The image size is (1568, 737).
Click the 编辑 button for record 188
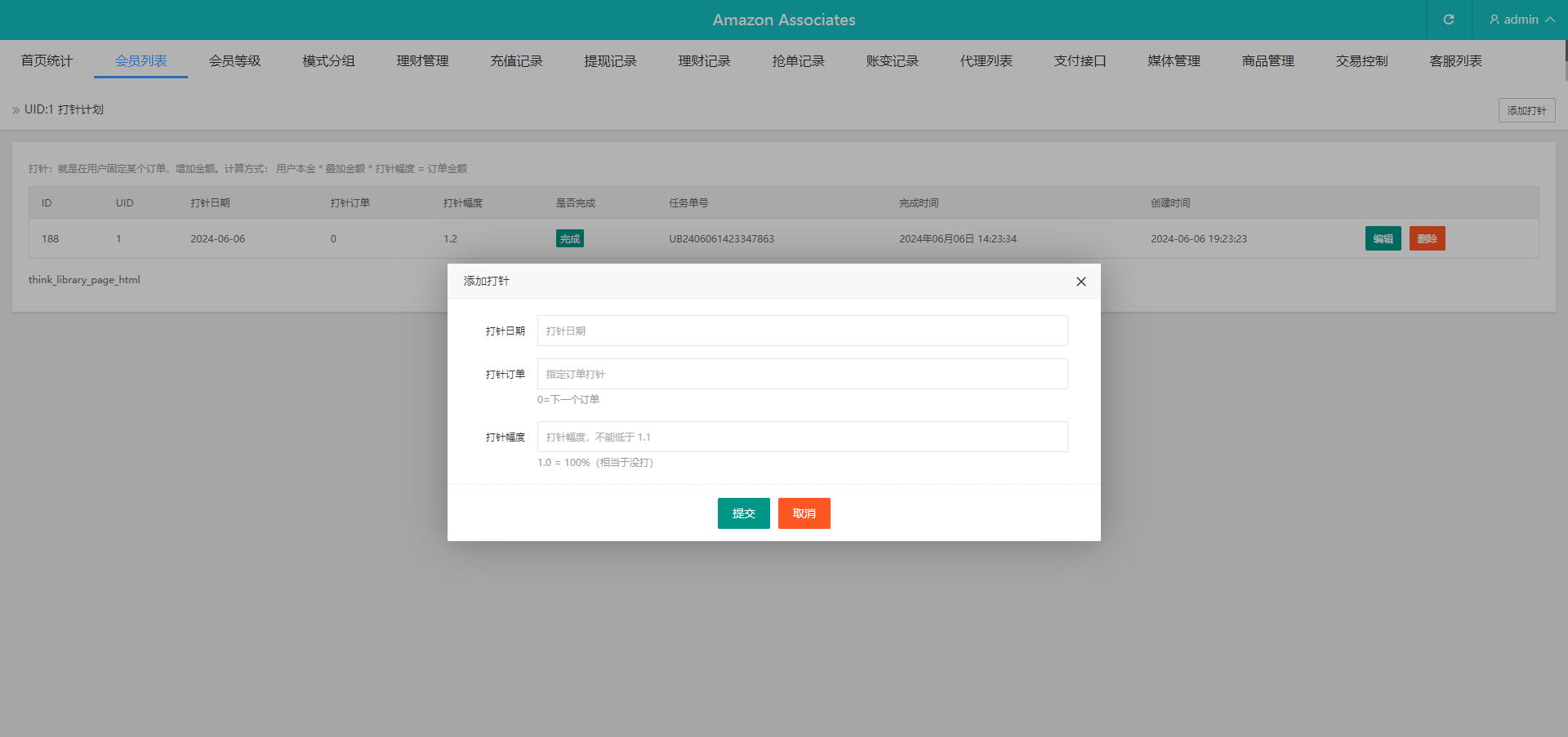tap(1383, 238)
